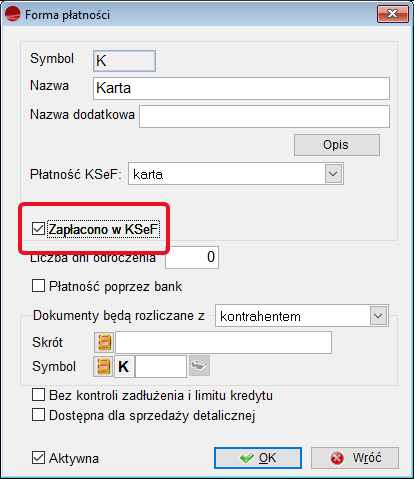Click the bold K prefix box
This screenshot has height=479, width=414.
124,366
